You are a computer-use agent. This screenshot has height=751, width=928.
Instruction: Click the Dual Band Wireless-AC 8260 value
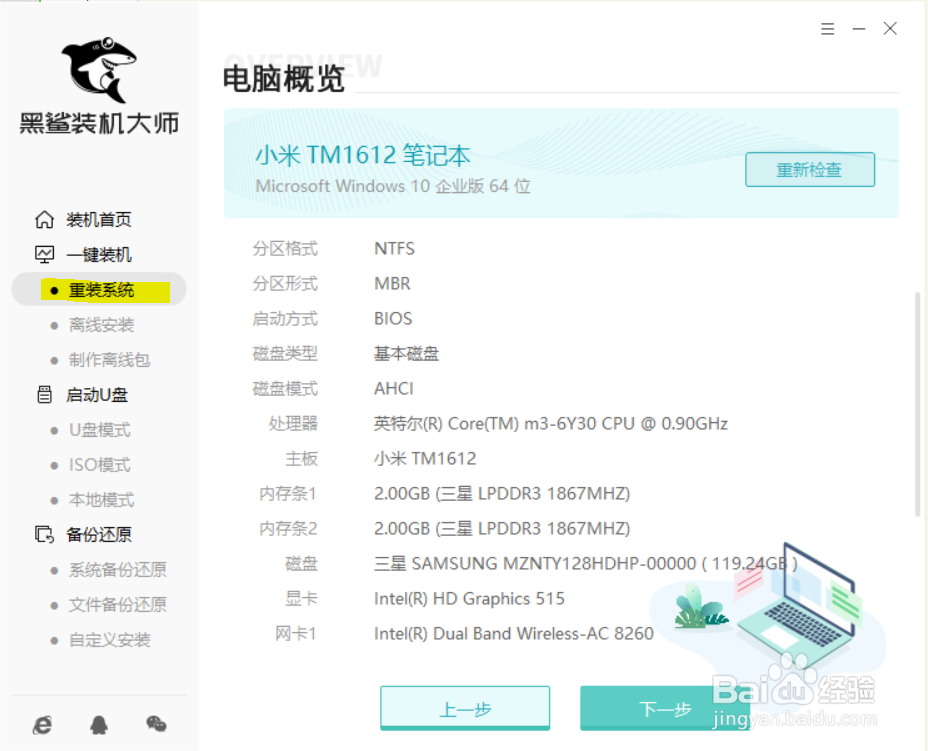pos(514,633)
